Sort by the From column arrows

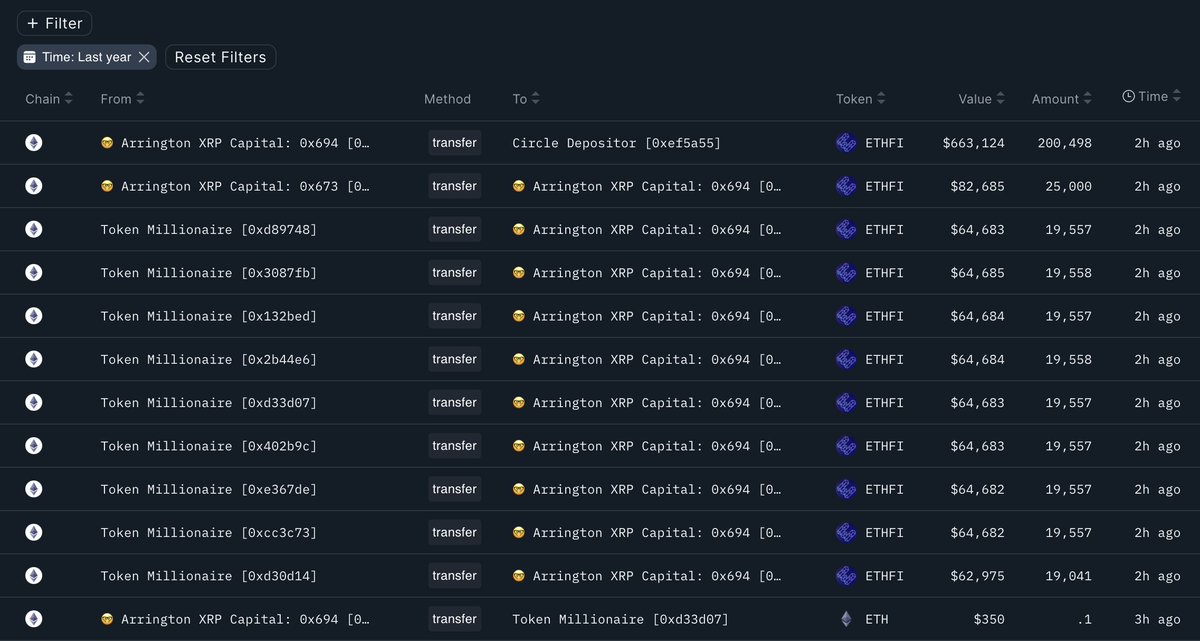[140, 99]
